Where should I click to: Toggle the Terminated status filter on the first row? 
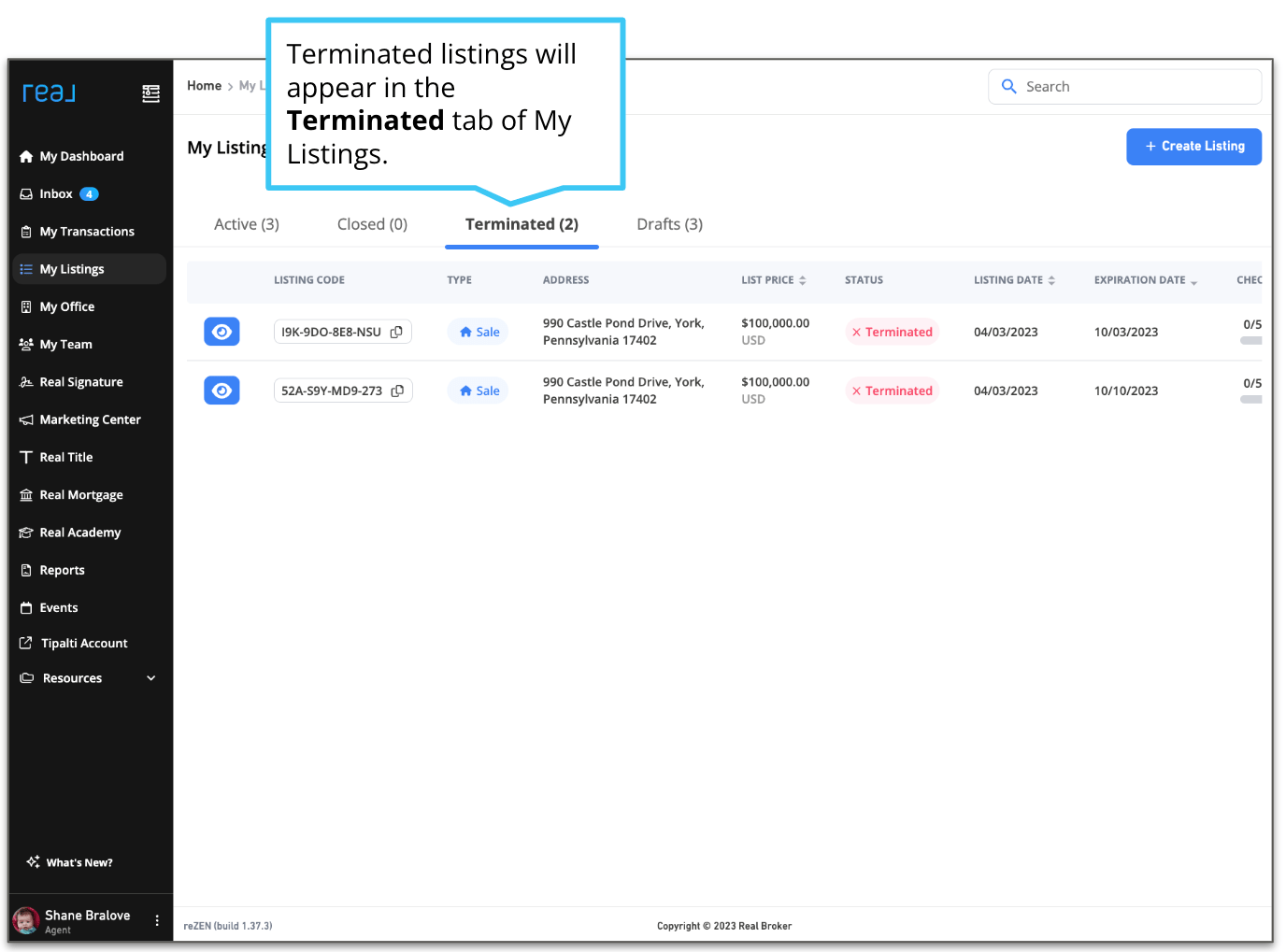[x=892, y=332]
